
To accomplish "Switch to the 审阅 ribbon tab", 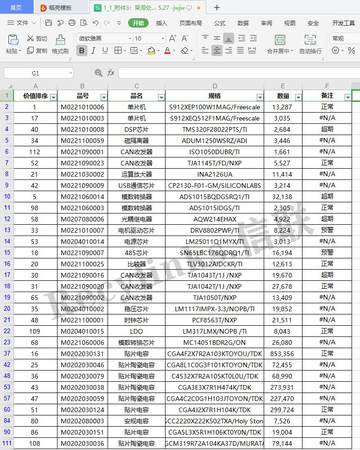I will pos(266,23).
